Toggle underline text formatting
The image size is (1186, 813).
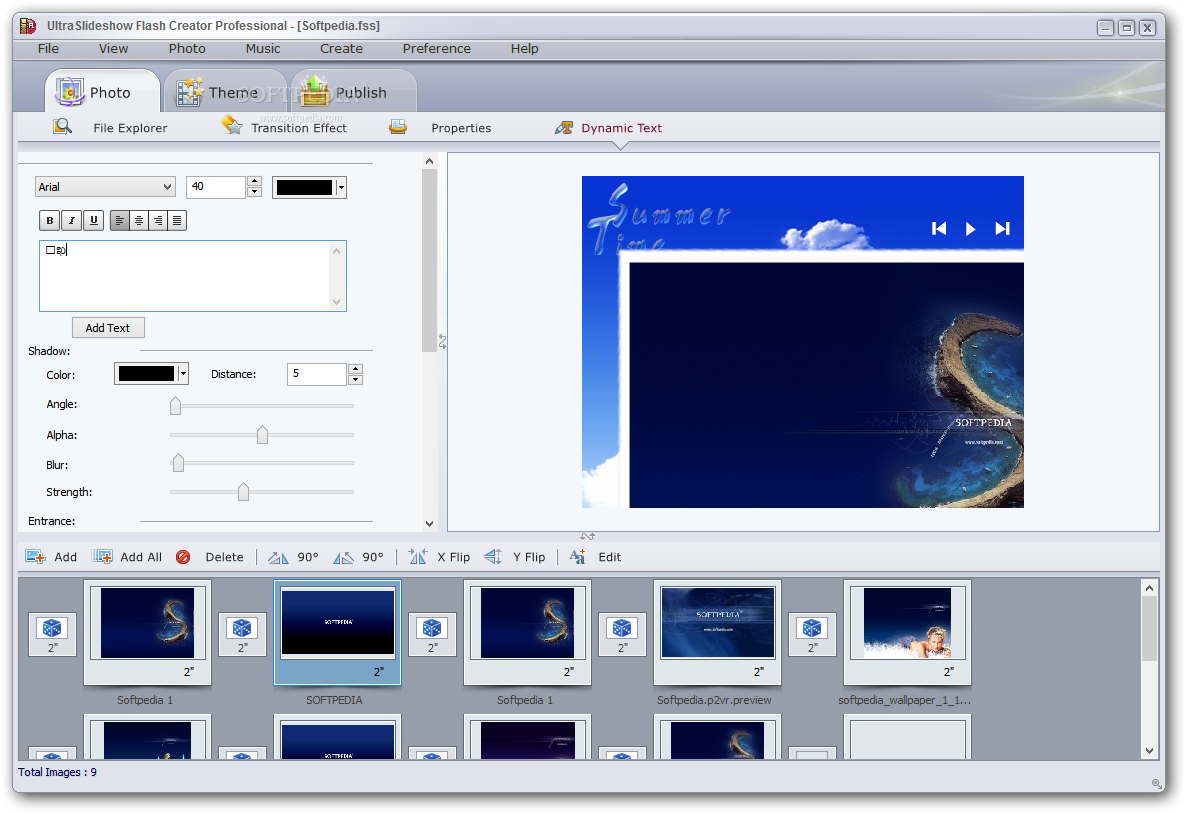coord(94,220)
